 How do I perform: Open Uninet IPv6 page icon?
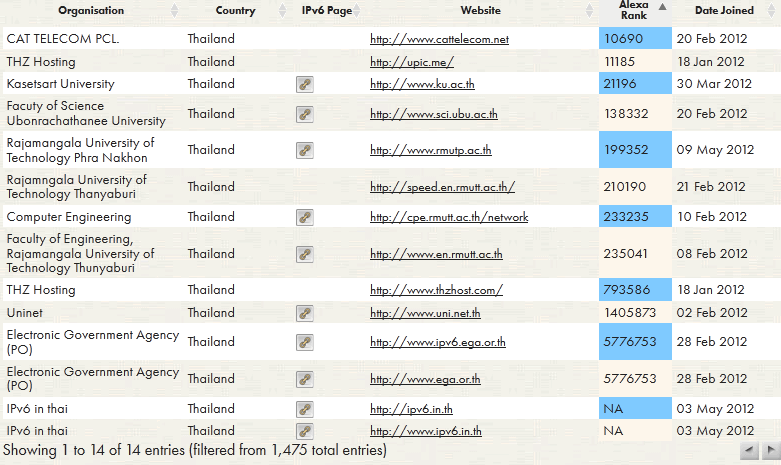305,313
